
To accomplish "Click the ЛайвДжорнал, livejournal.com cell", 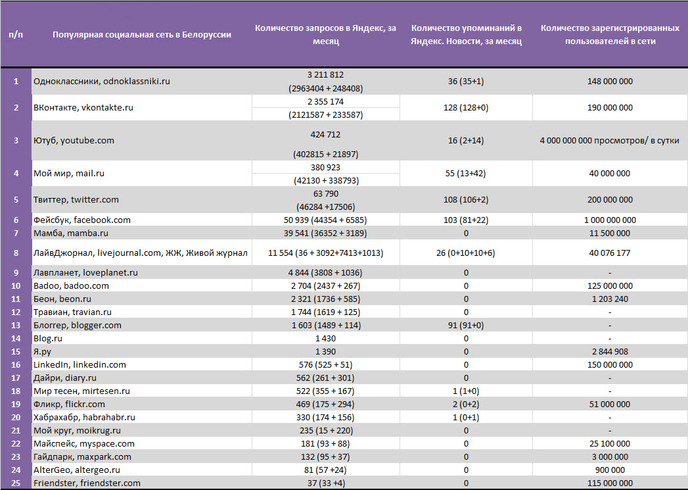I will click(x=142, y=253).
